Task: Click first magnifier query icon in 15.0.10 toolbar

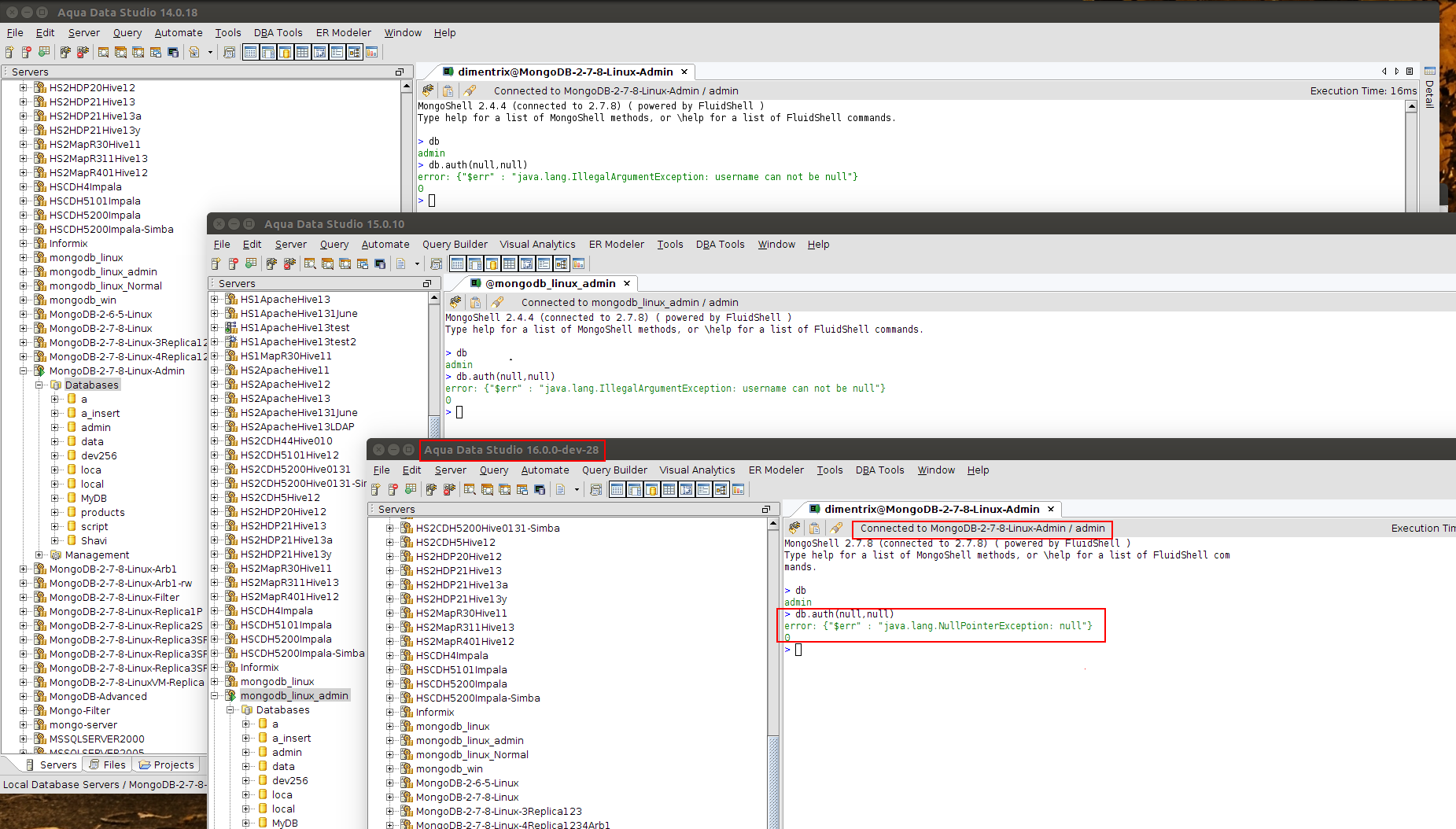Action: 311,263
